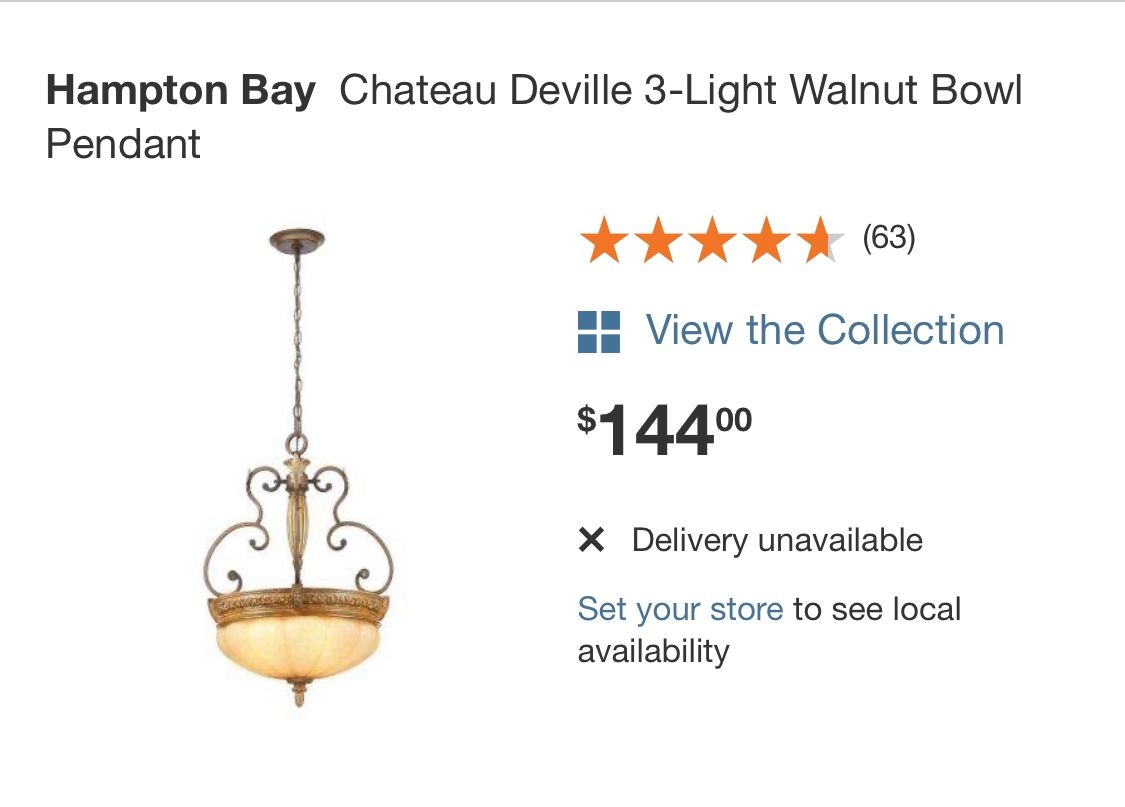Click the word availability below Set your store
This screenshot has width=1125, height=807.
[x=653, y=652]
